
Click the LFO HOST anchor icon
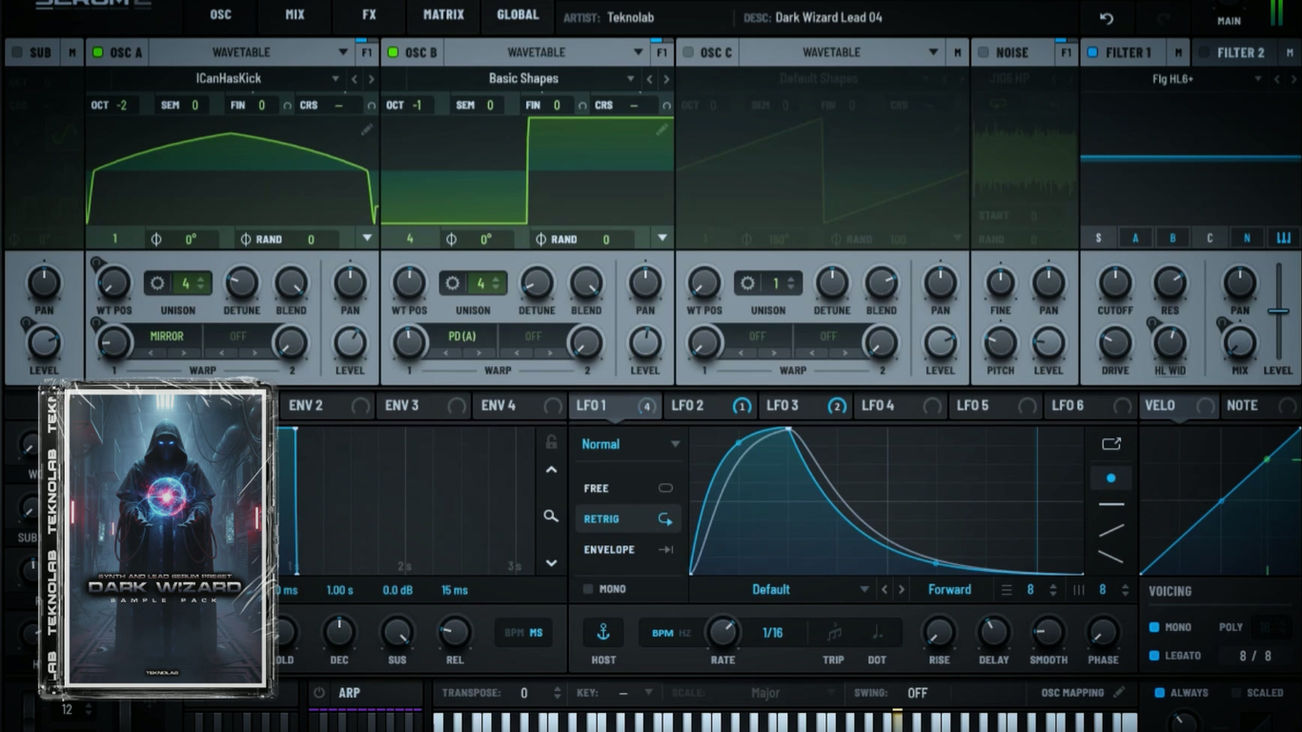point(604,633)
